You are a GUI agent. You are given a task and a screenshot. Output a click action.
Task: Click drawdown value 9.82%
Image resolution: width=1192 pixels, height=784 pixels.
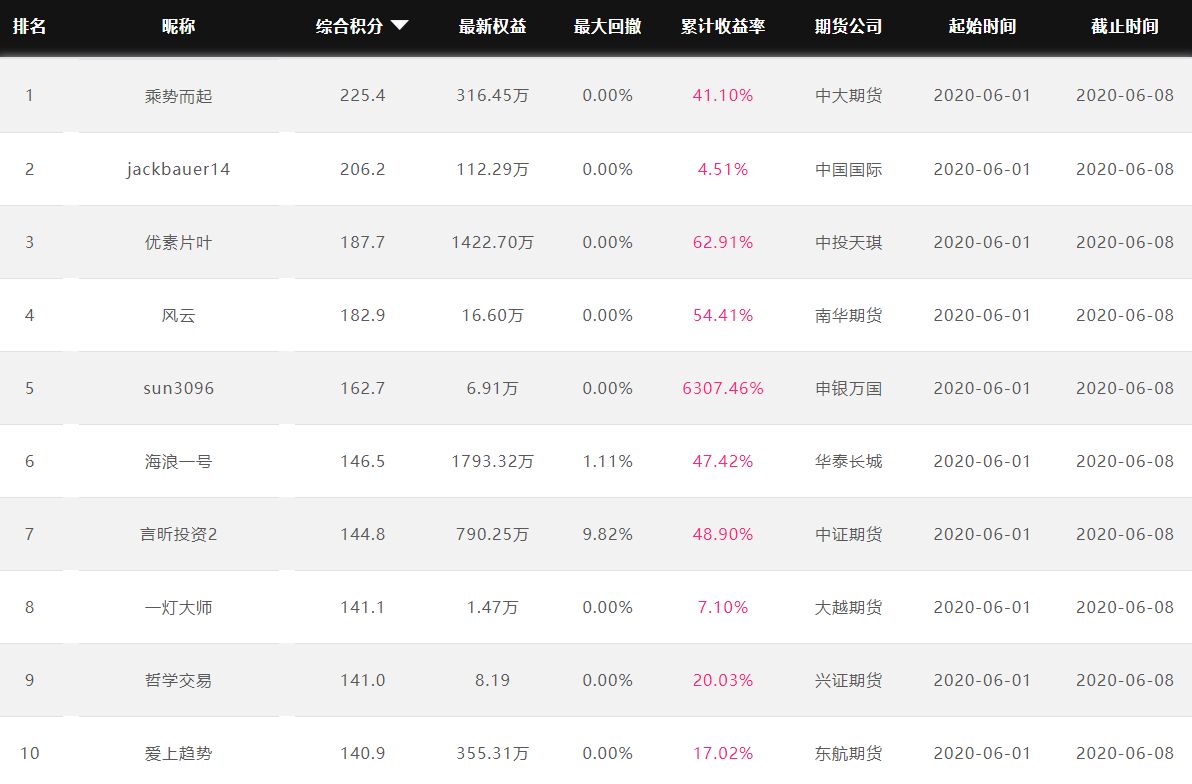coord(607,534)
